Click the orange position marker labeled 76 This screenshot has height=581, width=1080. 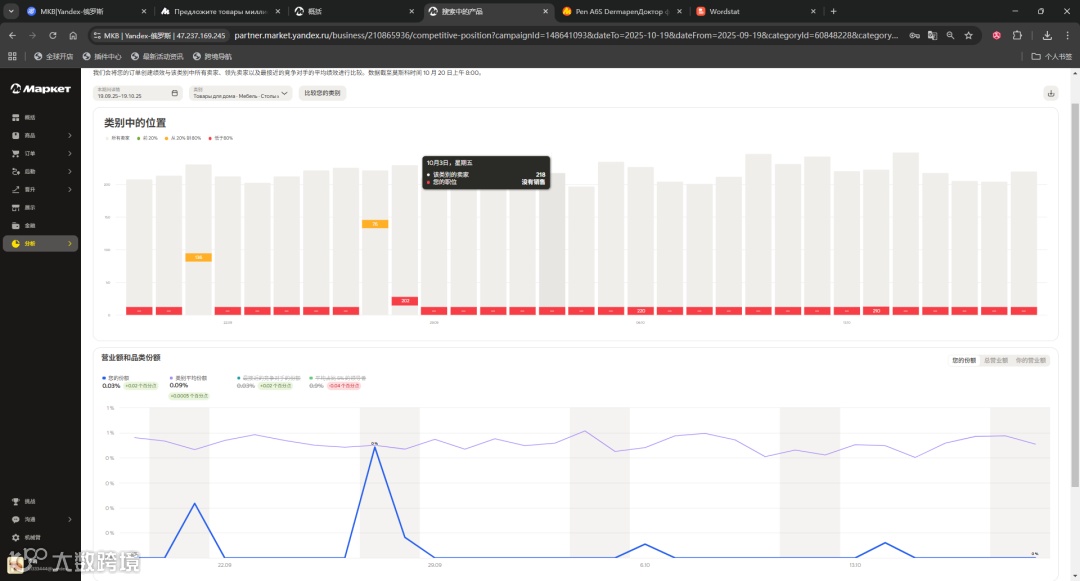[375, 224]
